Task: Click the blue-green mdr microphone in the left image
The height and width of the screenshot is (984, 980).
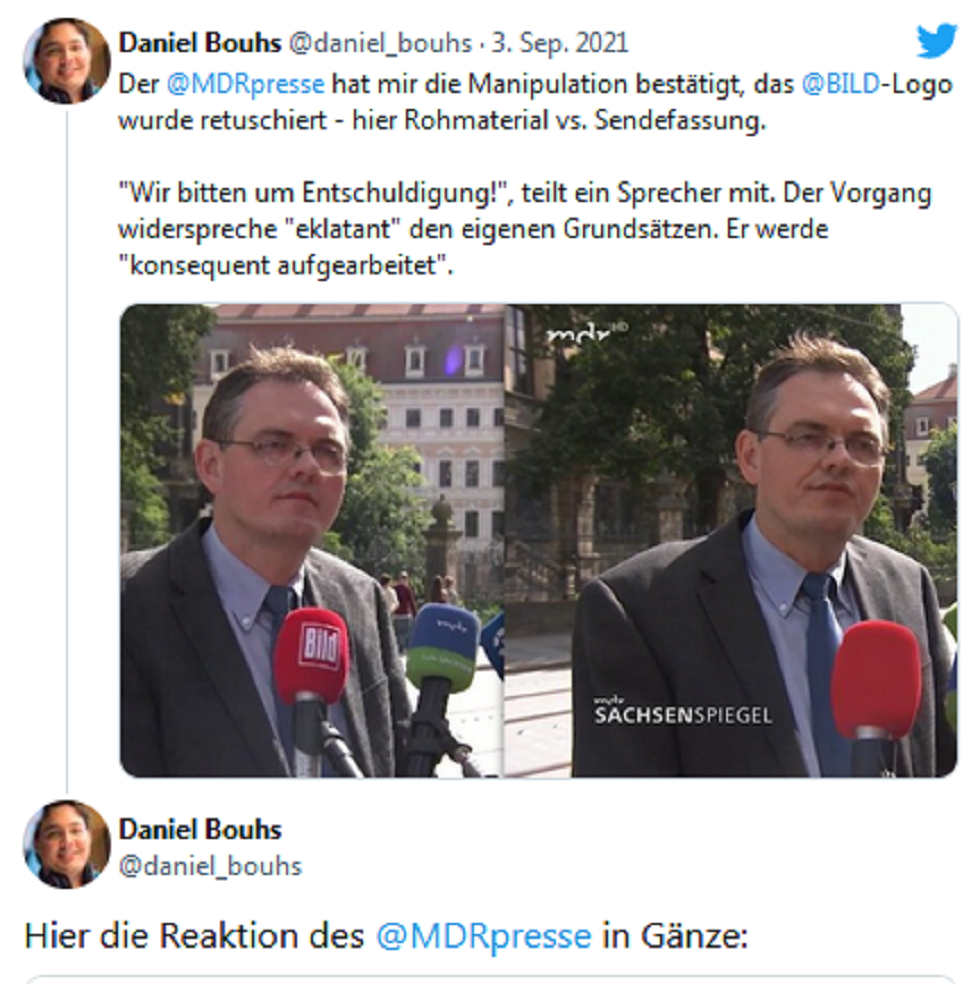Action: click(443, 648)
